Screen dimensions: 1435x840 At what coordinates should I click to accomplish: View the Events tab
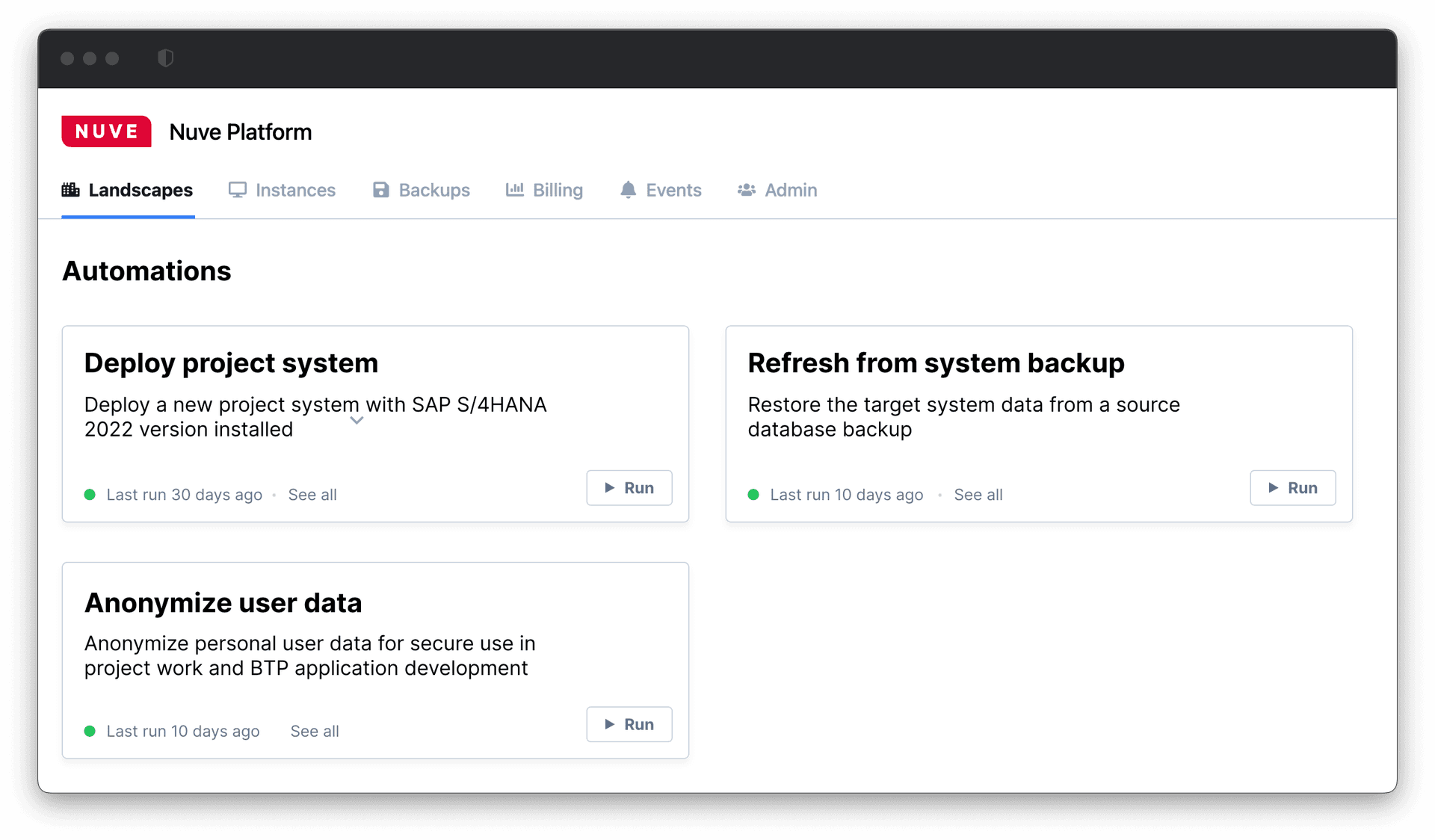[661, 190]
